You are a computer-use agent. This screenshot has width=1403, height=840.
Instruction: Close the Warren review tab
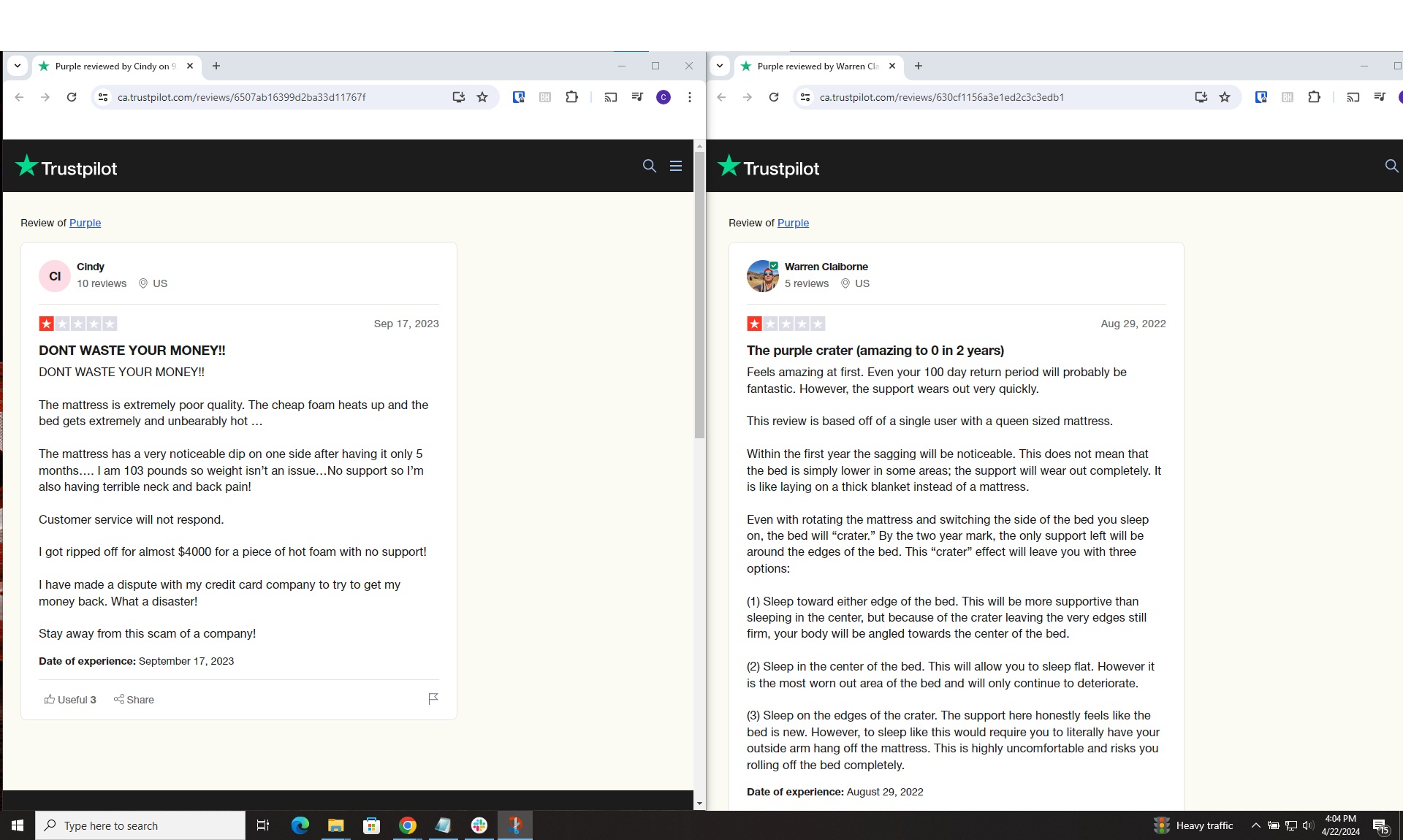892,66
